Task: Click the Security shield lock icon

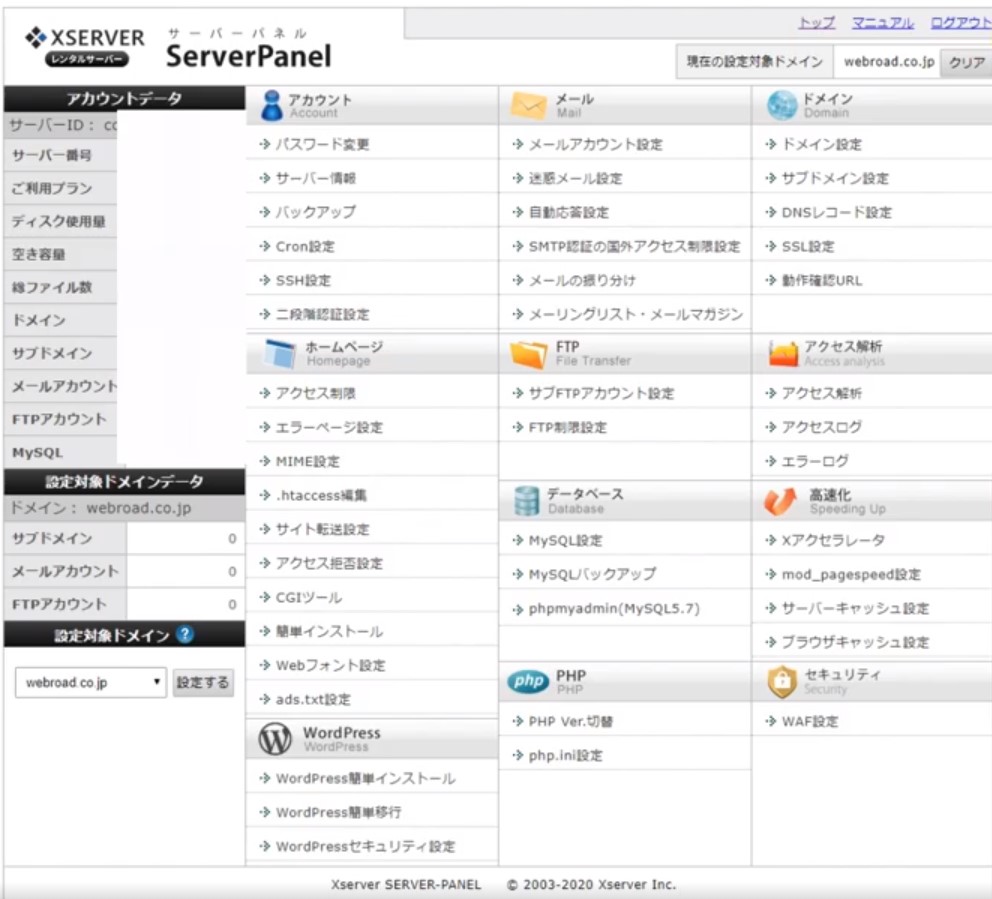Action: tap(782, 681)
